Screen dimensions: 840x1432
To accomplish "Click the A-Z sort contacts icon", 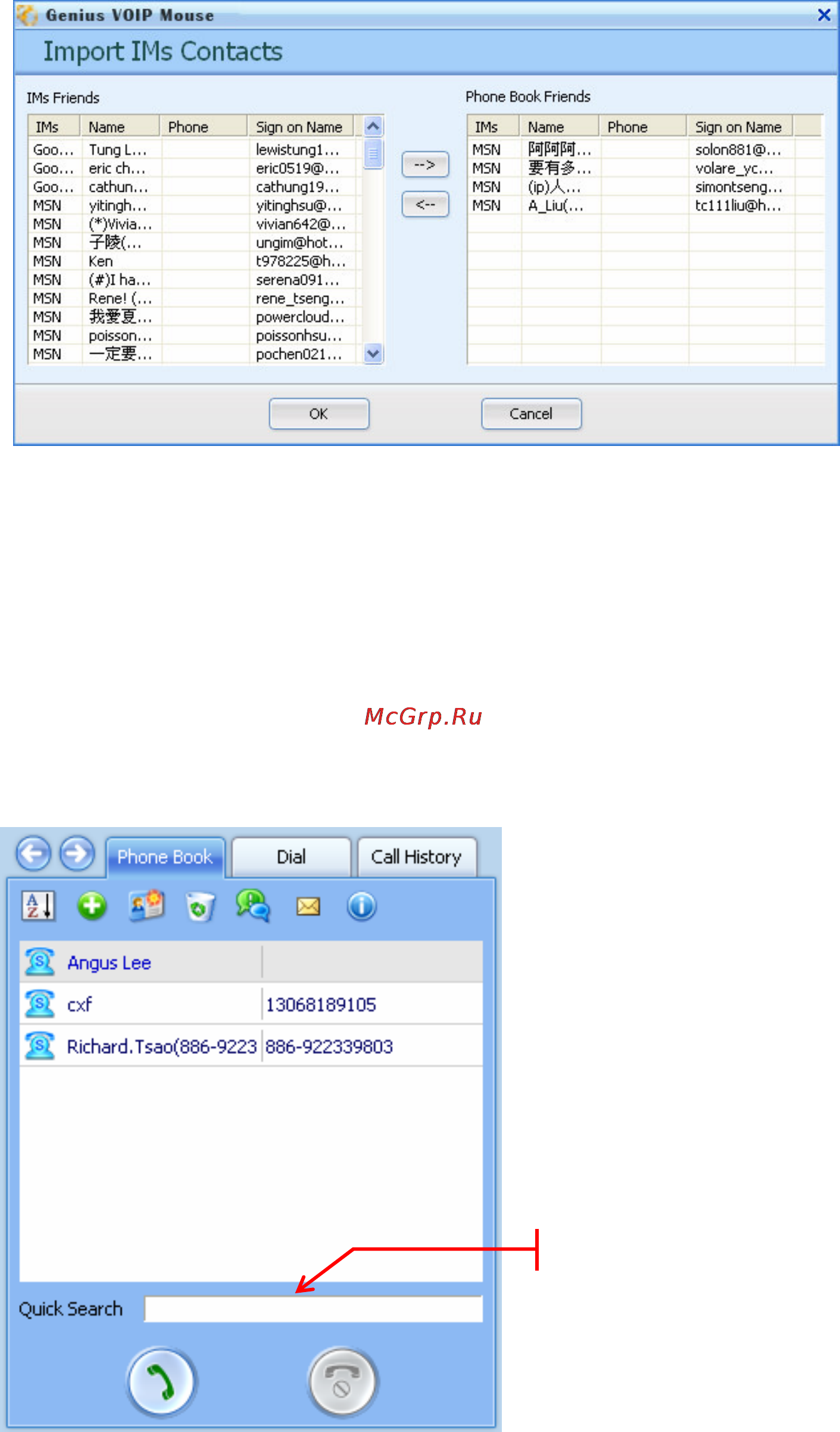I will pos(39,906).
